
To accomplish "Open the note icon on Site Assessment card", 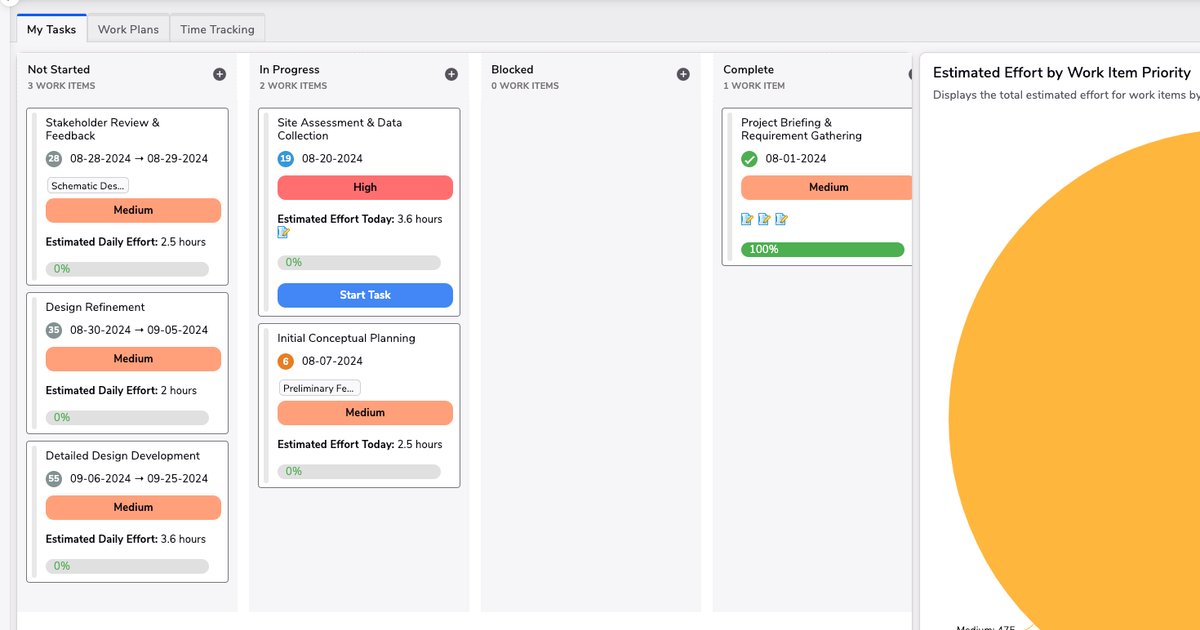I will (284, 233).
